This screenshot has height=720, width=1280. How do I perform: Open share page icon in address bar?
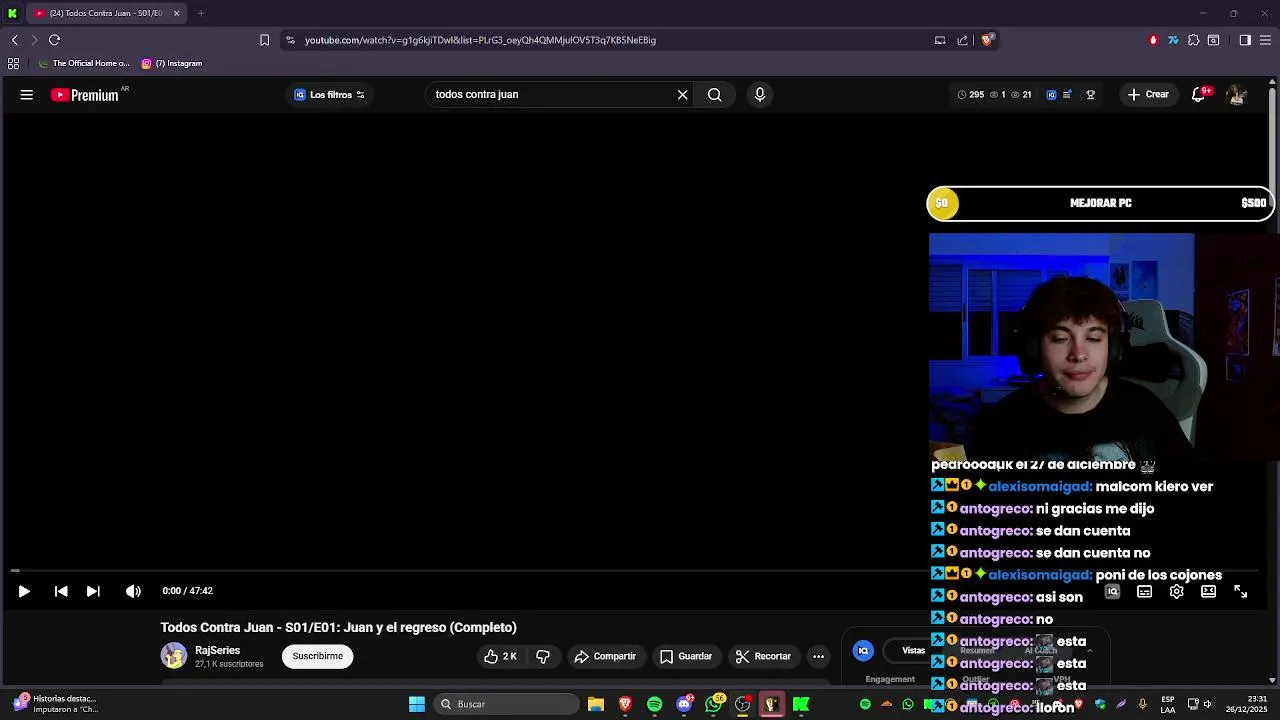point(962,40)
